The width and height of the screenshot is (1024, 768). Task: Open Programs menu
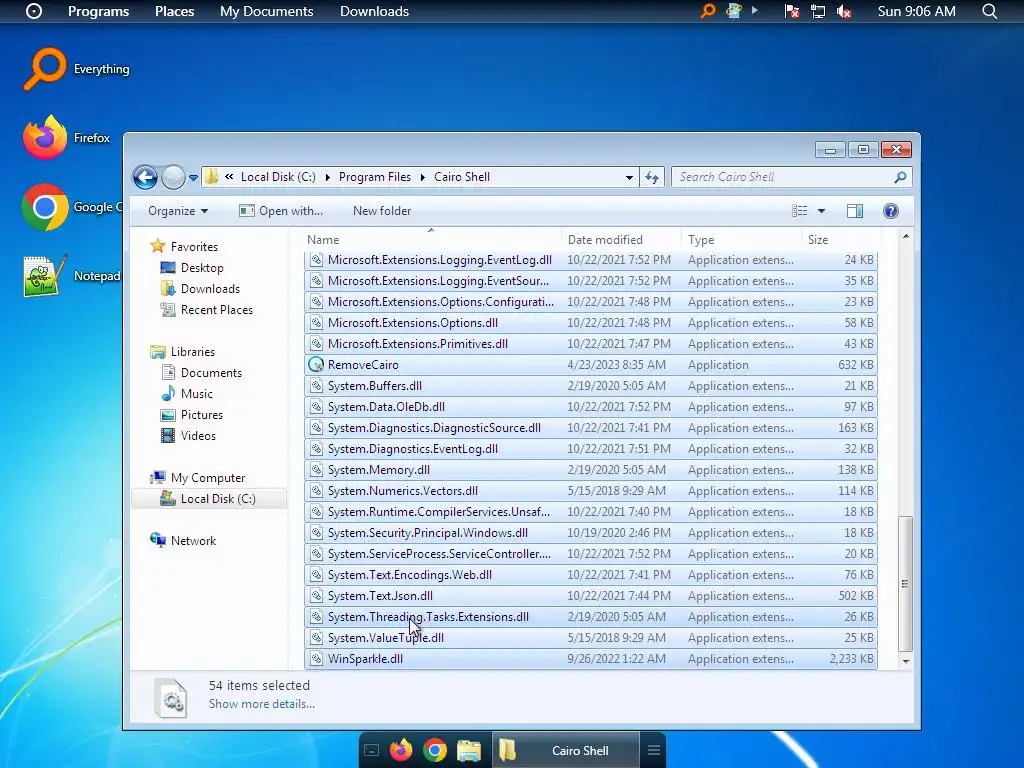coord(99,11)
